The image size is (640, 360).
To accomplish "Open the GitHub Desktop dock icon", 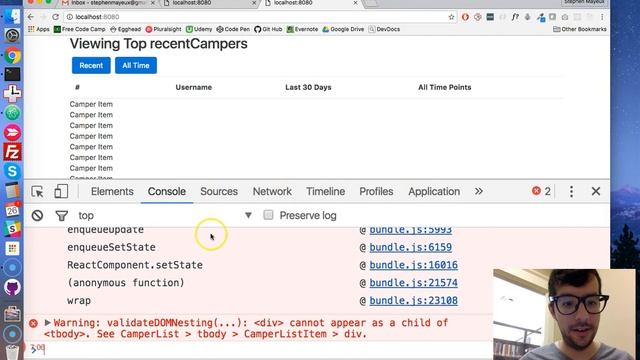I will [12, 287].
